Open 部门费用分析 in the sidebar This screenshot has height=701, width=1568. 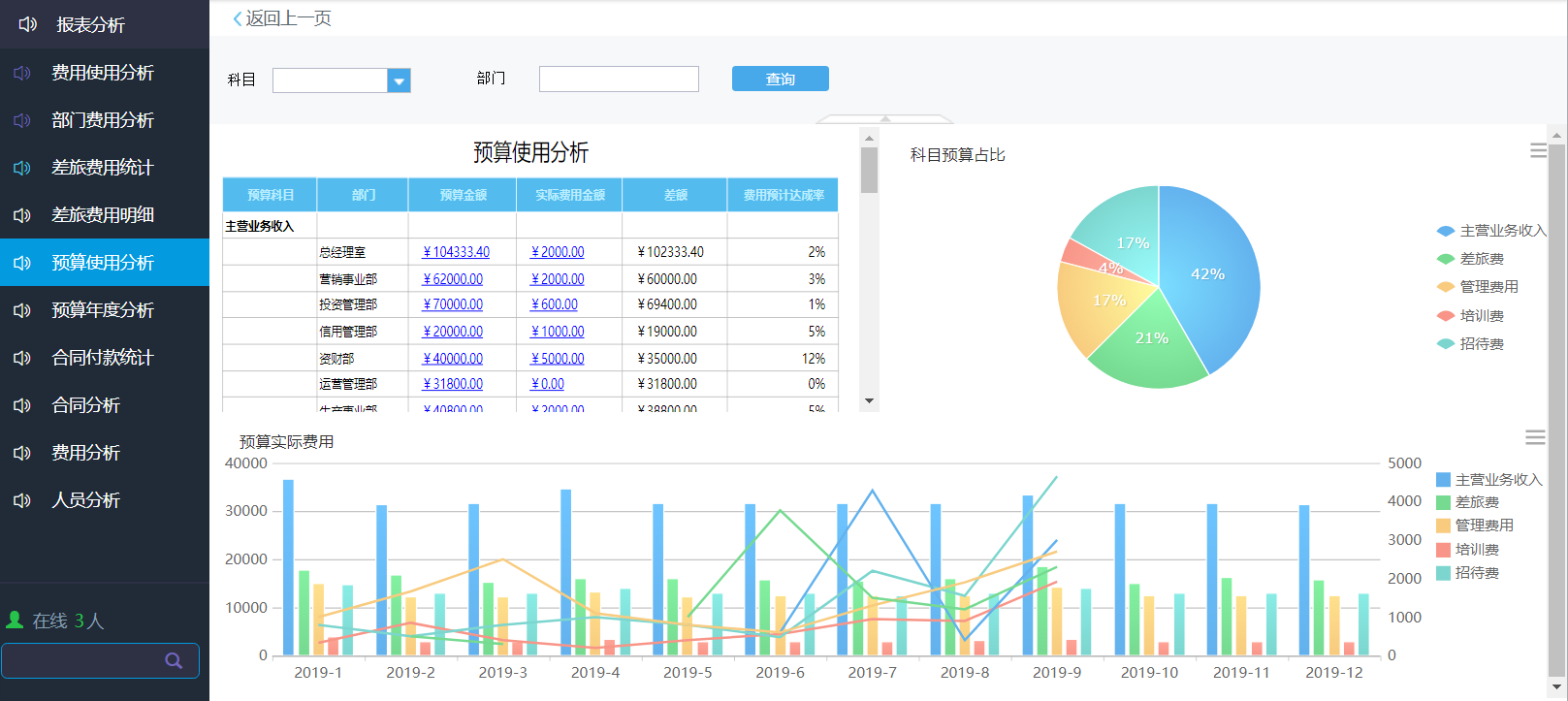click(x=103, y=120)
